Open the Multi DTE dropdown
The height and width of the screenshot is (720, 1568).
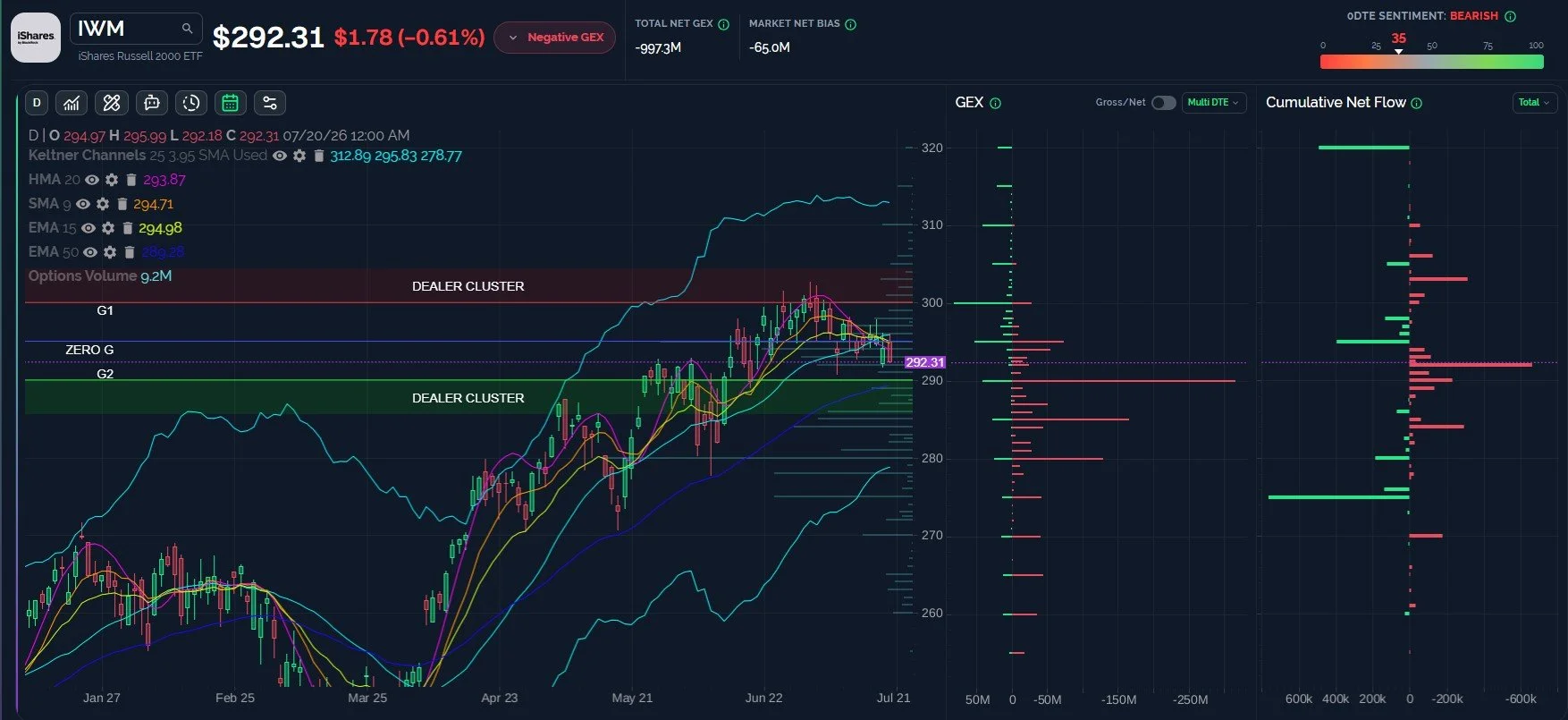click(x=1214, y=103)
